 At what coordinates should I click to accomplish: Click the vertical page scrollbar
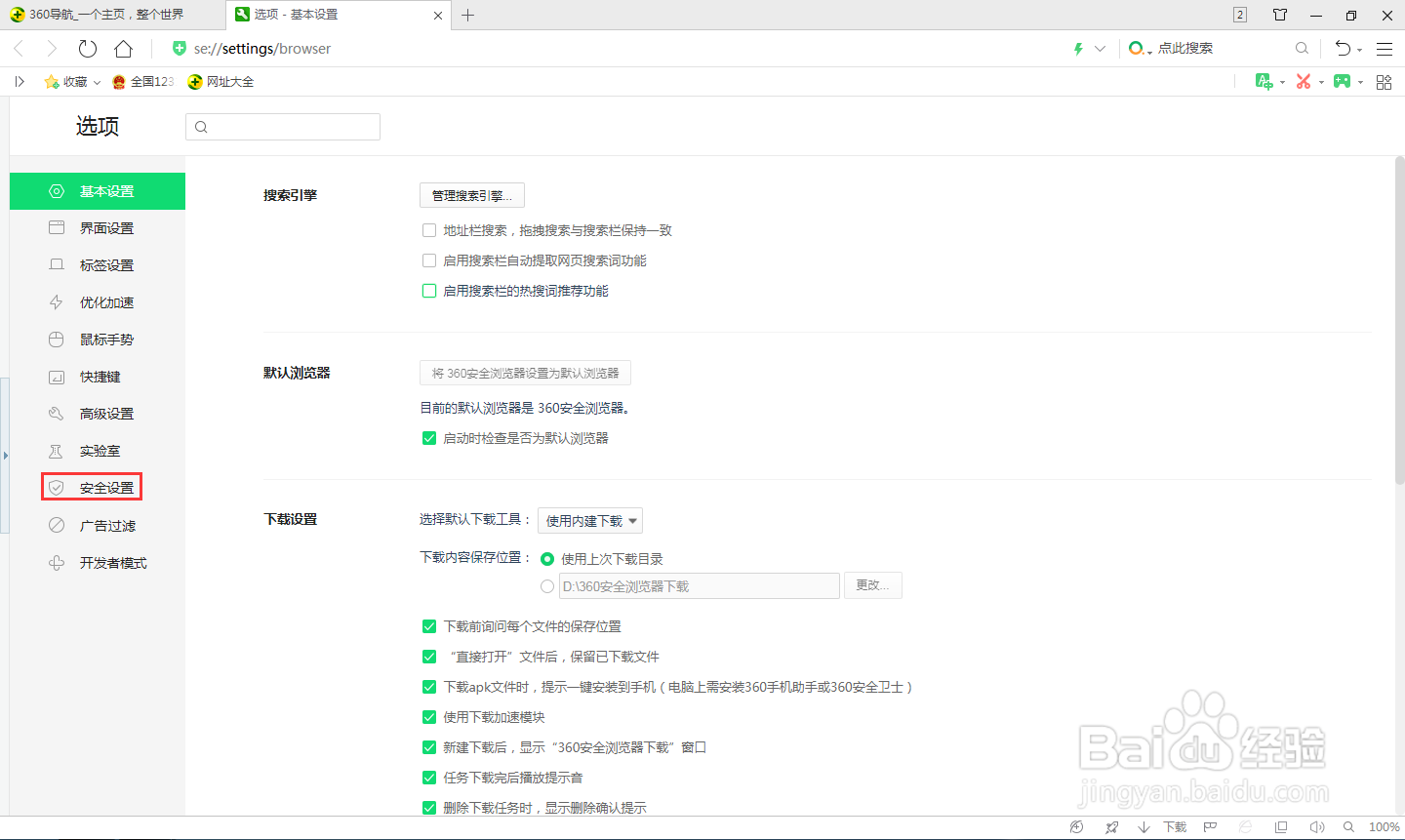pyautogui.click(x=1400, y=319)
